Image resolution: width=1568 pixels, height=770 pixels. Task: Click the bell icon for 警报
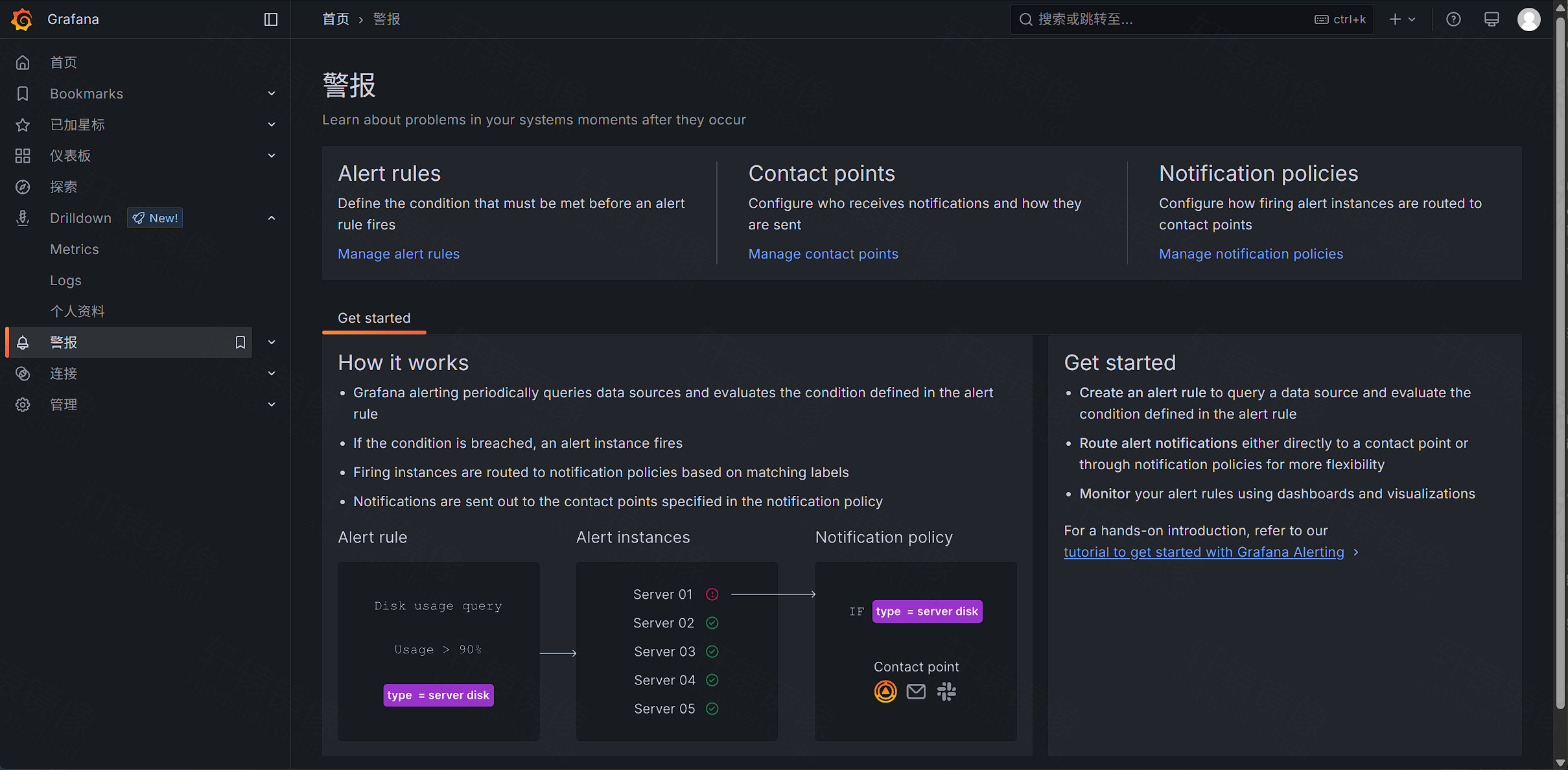click(23, 342)
